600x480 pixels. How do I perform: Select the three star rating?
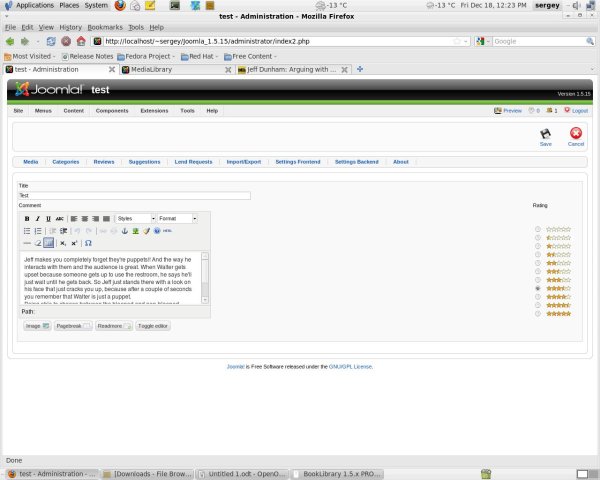(538, 280)
